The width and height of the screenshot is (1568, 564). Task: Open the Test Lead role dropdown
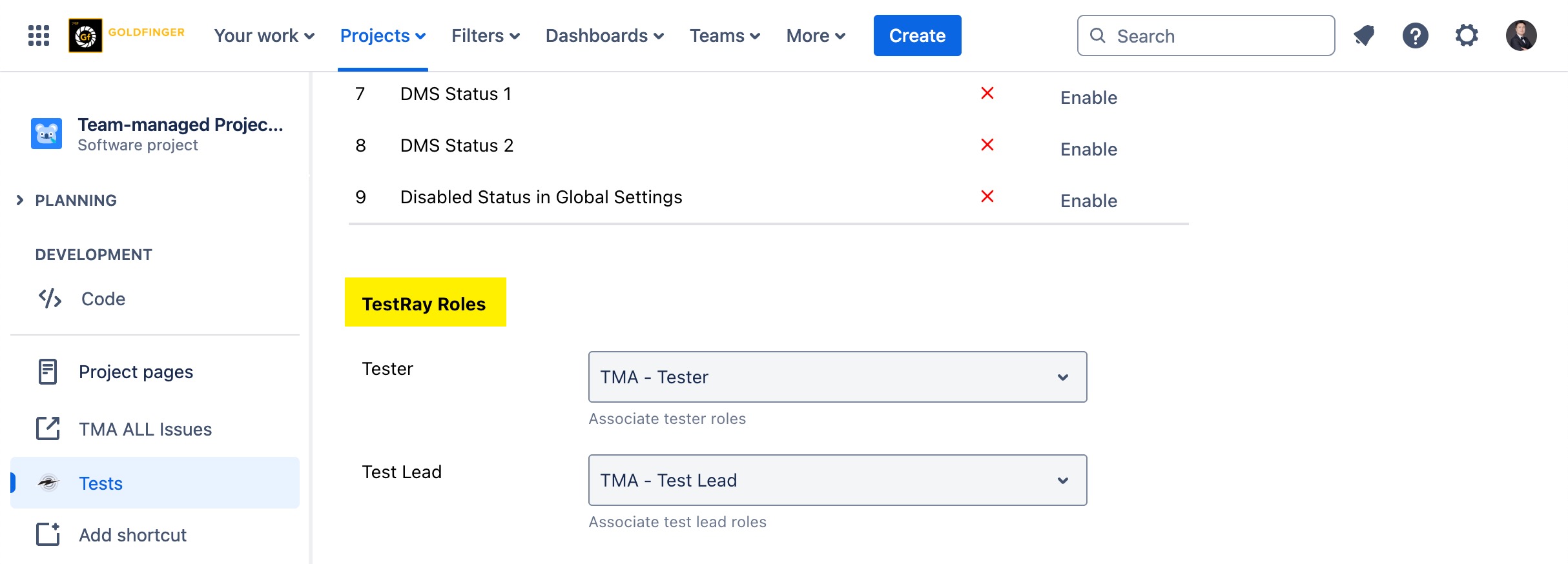[x=837, y=480]
